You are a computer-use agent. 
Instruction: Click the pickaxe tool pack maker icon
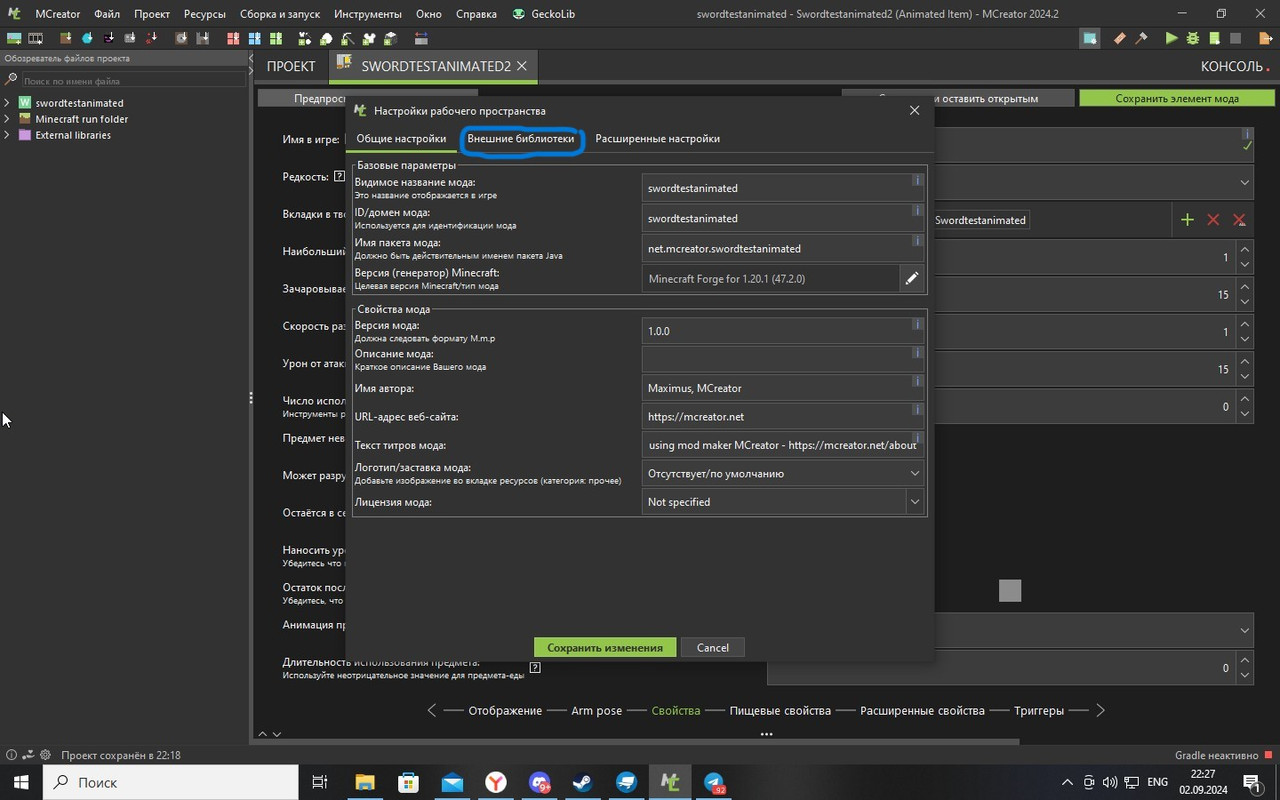(x=348, y=39)
